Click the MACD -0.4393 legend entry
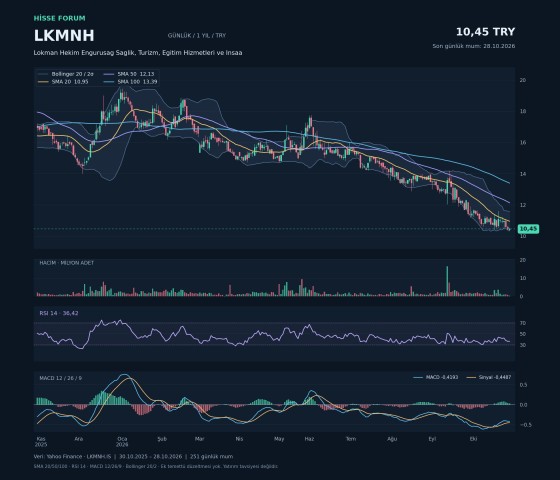This screenshot has height=480, width=560. (x=436, y=377)
